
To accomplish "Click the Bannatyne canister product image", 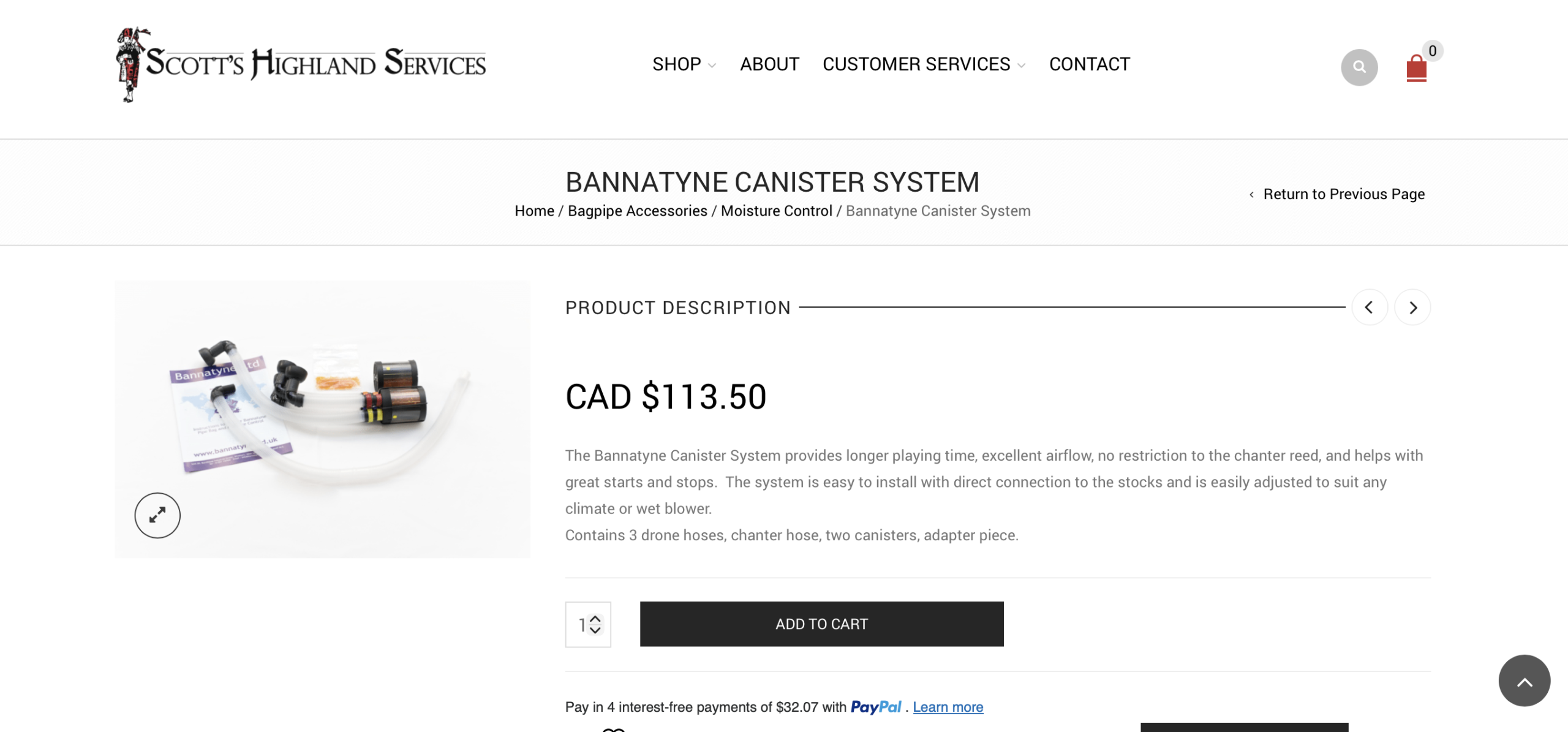I will [x=322, y=419].
